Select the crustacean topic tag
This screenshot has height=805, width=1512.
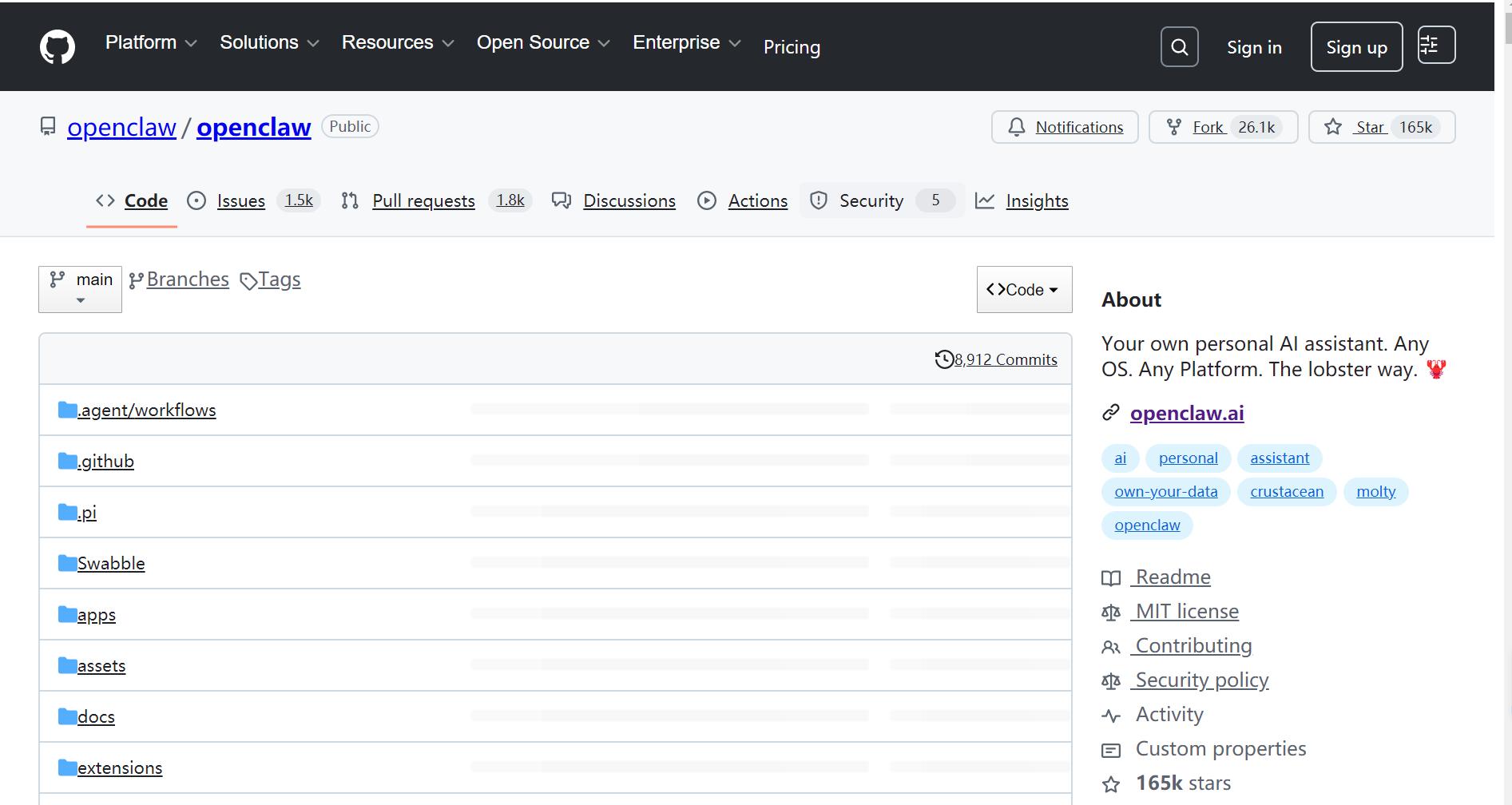tap(1286, 492)
